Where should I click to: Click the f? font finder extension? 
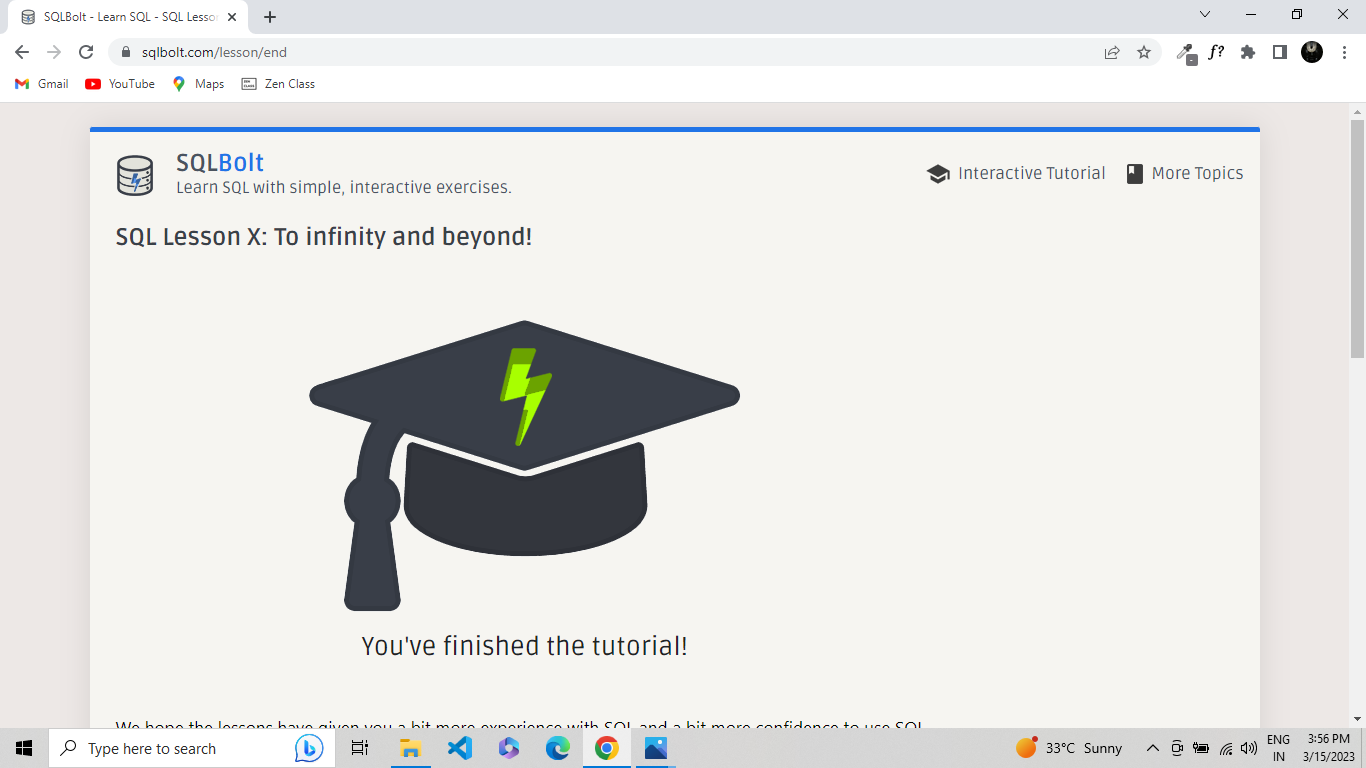click(x=1216, y=52)
